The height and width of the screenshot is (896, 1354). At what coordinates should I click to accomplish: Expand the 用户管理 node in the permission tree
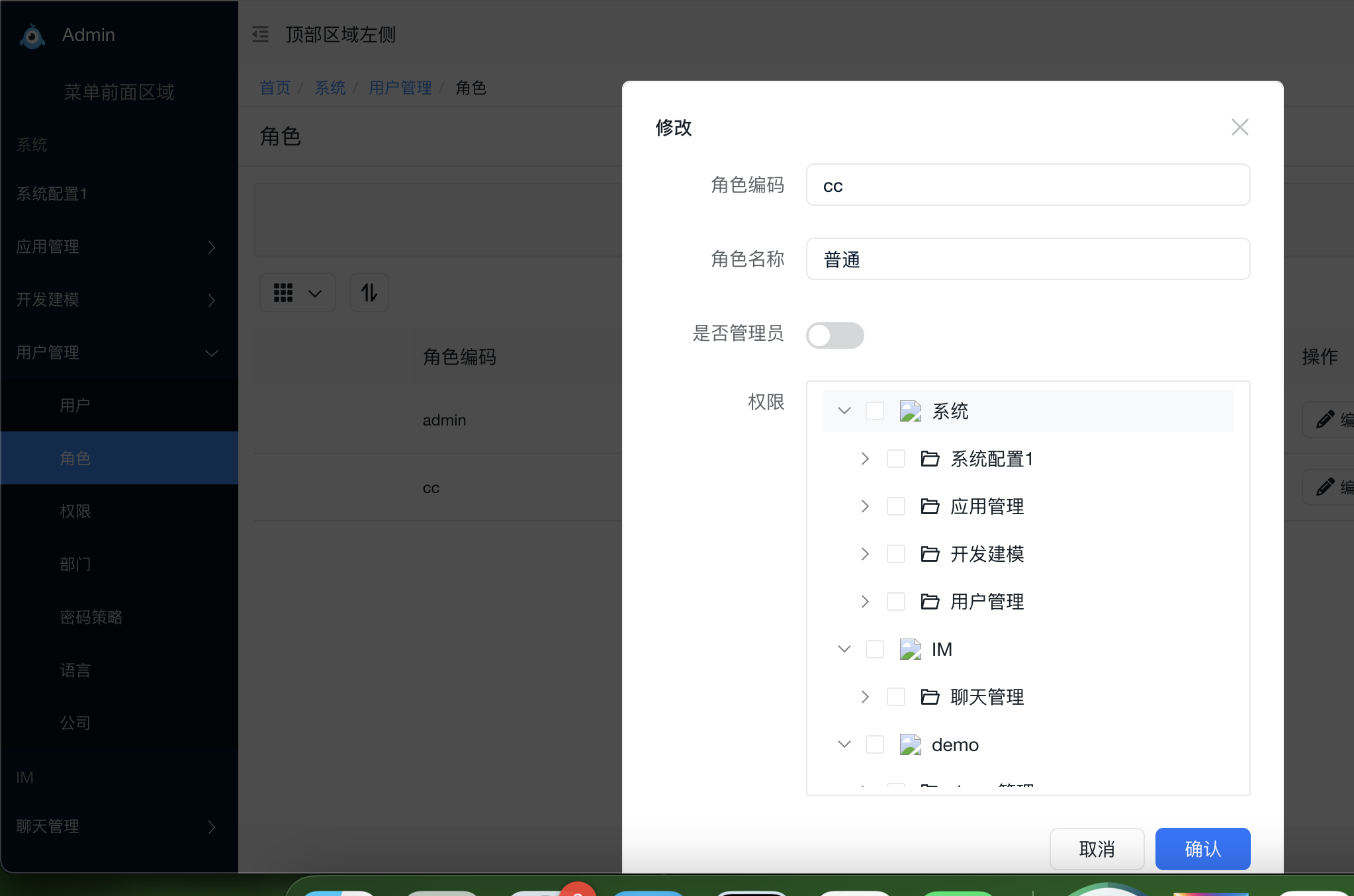[x=864, y=602]
